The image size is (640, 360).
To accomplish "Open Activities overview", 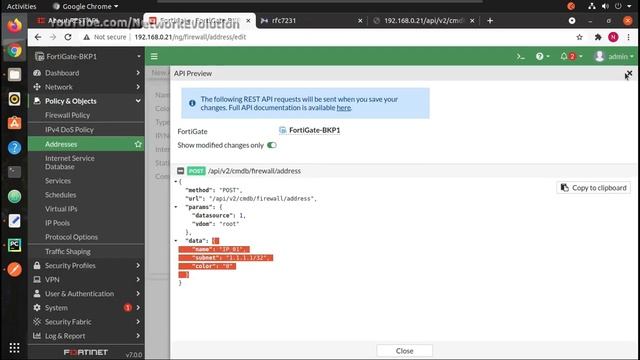I will tap(21, 6).
